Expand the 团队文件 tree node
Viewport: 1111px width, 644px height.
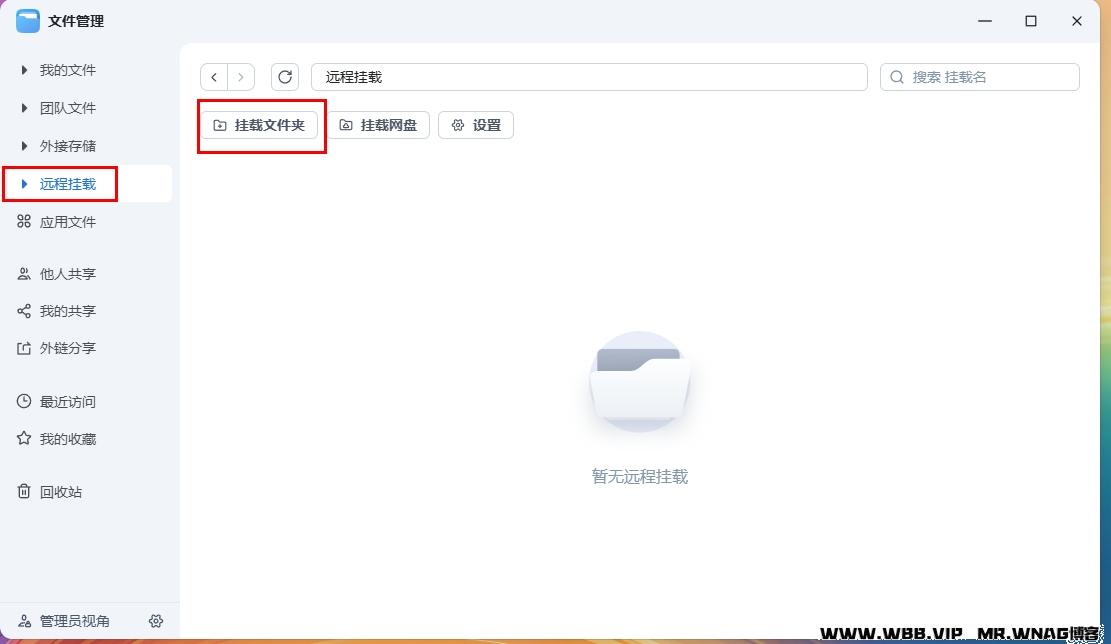[25, 108]
